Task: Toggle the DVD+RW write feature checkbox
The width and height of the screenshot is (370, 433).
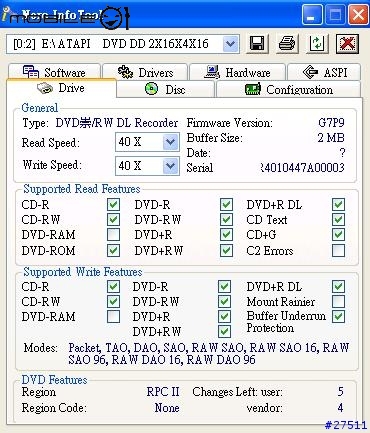Action: [x=224, y=331]
